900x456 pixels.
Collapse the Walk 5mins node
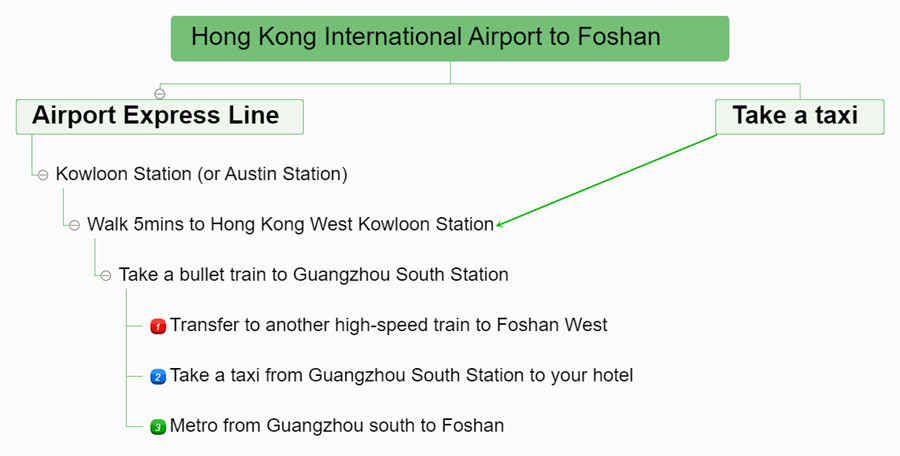[x=75, y=226]
